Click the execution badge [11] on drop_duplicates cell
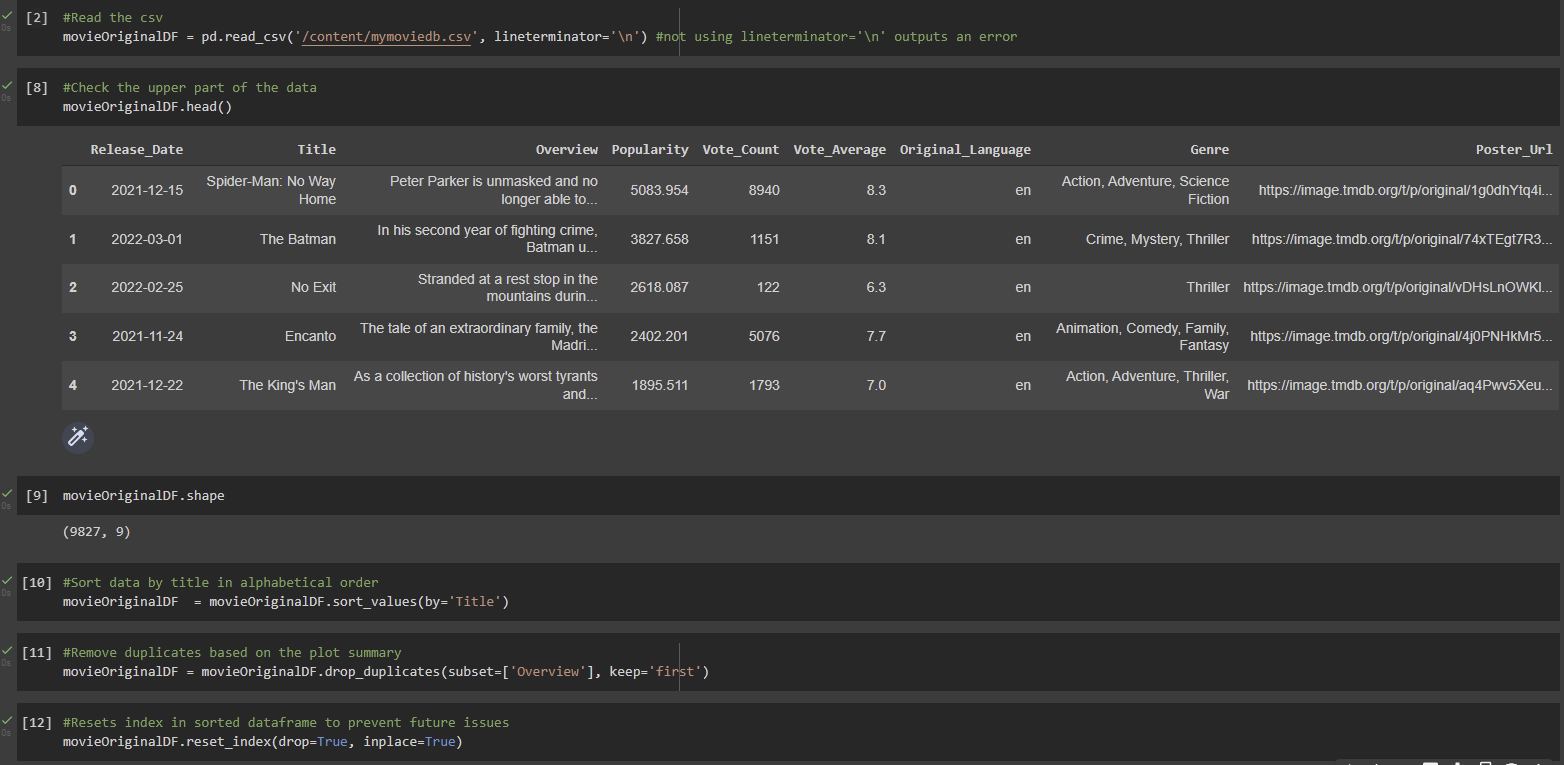1564x765 pixels. coord(37,652)
